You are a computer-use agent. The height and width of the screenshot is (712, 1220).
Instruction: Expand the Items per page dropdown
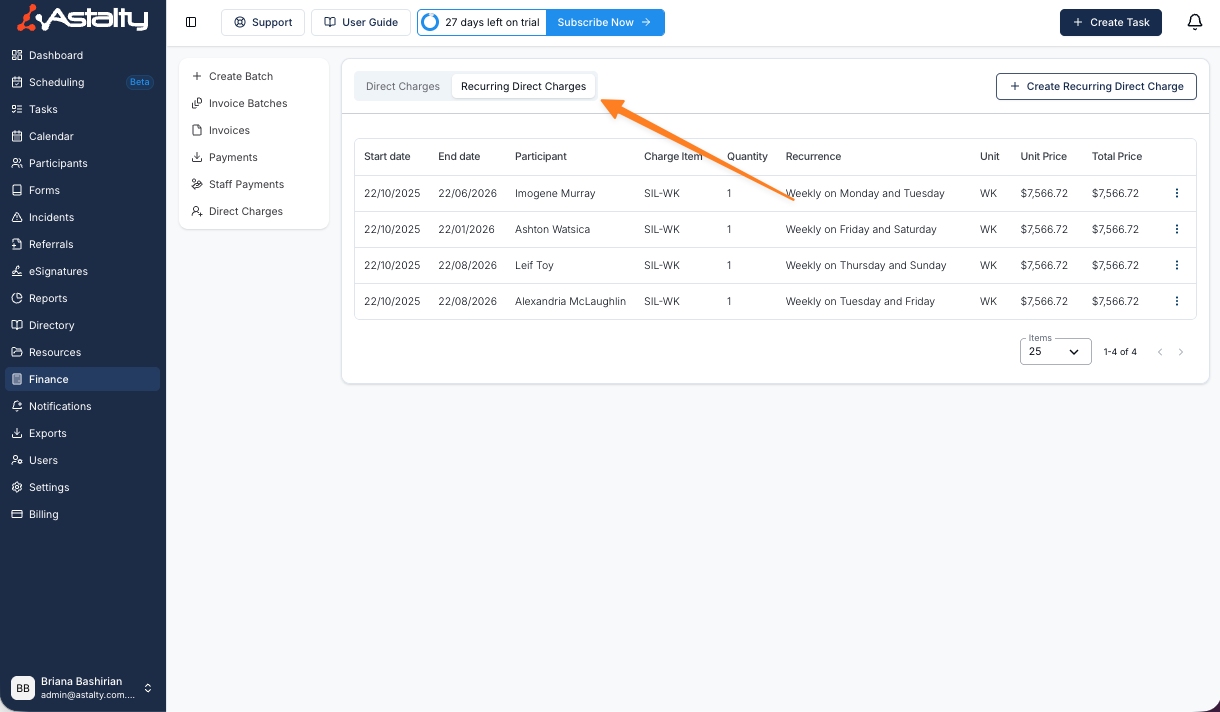(x=1055, y=352)
